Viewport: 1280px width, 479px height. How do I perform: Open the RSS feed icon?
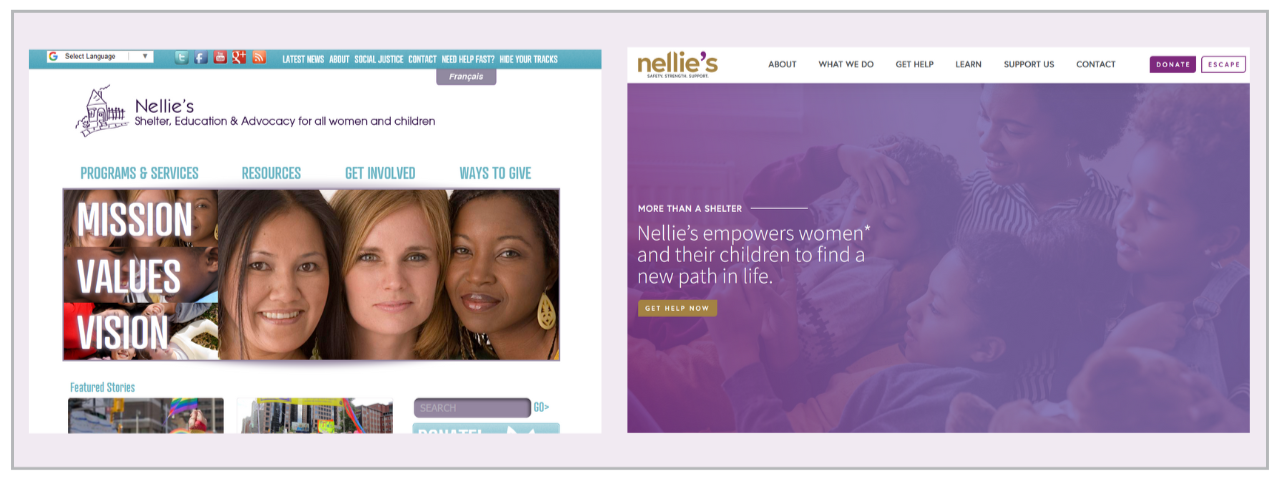(x=258, y=58)
